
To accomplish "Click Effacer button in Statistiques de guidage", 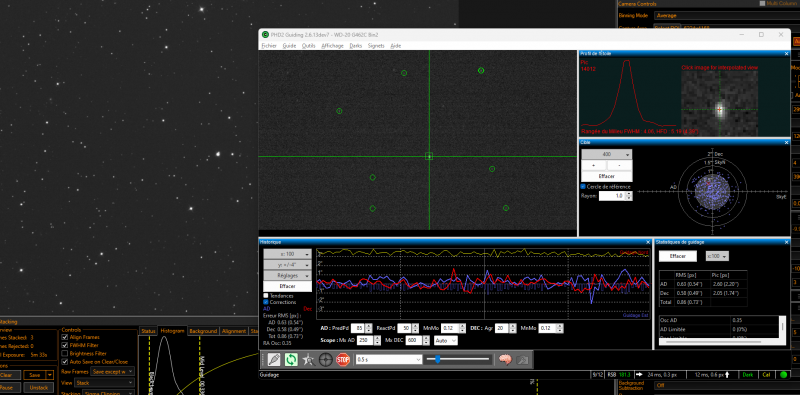I will point(678,256).
